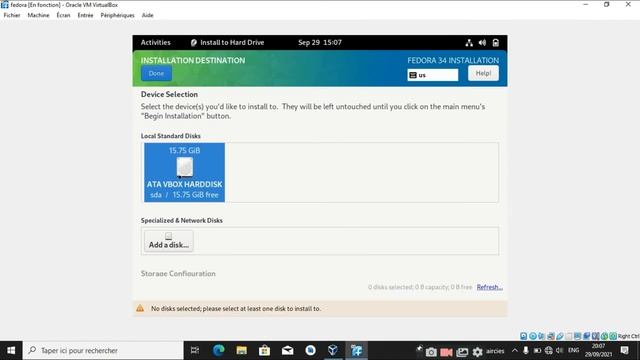
Task: Click the Help! button
Action: tap(483, 73)
